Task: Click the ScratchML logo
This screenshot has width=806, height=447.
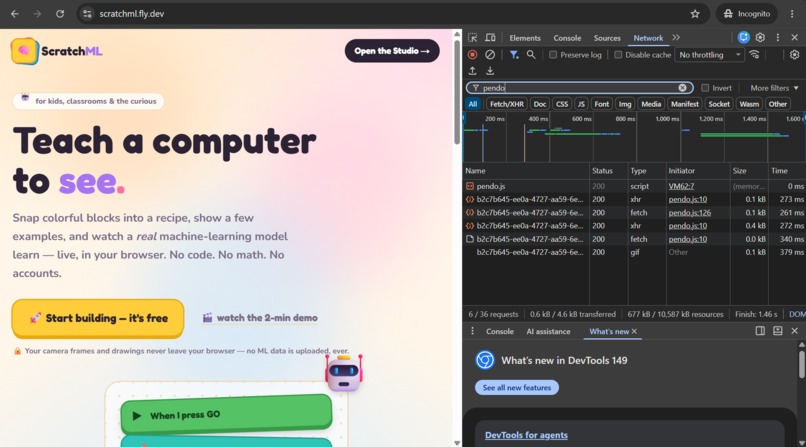Action: coord(57,51)
